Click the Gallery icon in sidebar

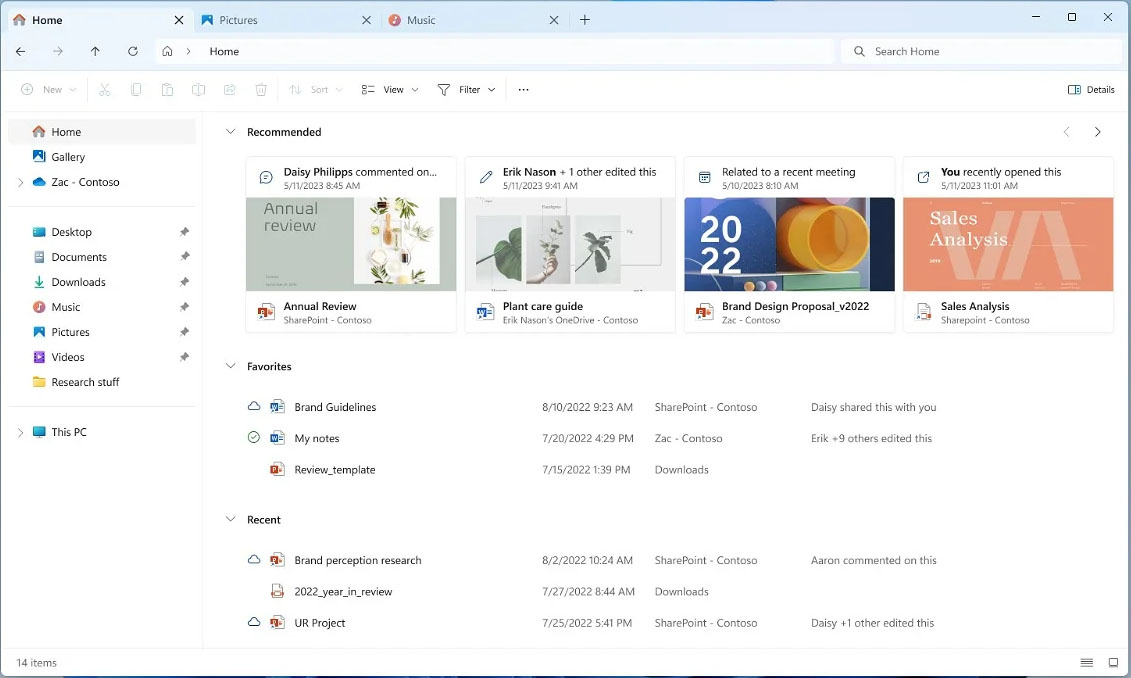[39, 157]
